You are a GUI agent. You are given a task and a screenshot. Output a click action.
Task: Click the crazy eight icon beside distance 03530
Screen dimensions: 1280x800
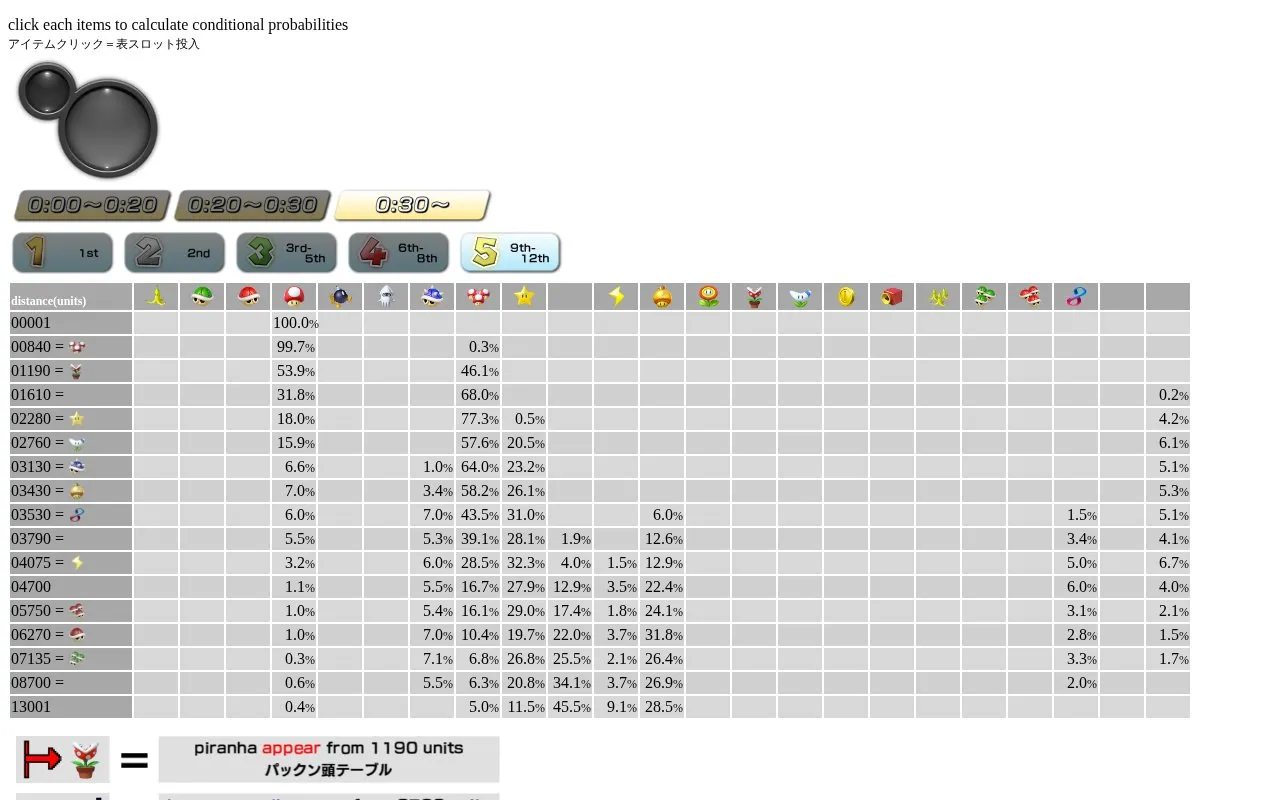pos(77,515)
